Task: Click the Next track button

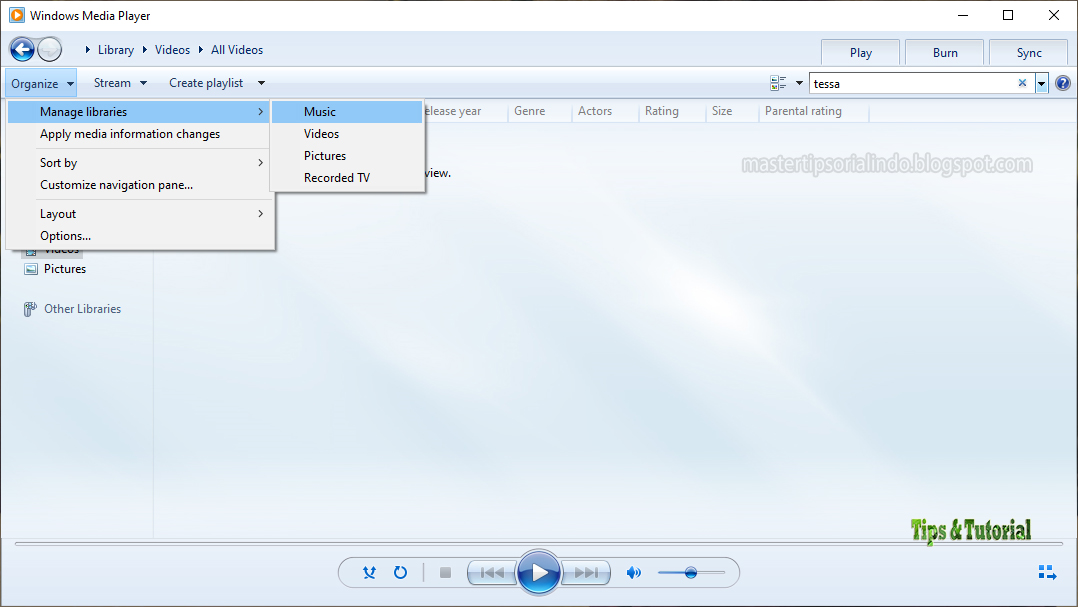Action: (x=586, y=572)
